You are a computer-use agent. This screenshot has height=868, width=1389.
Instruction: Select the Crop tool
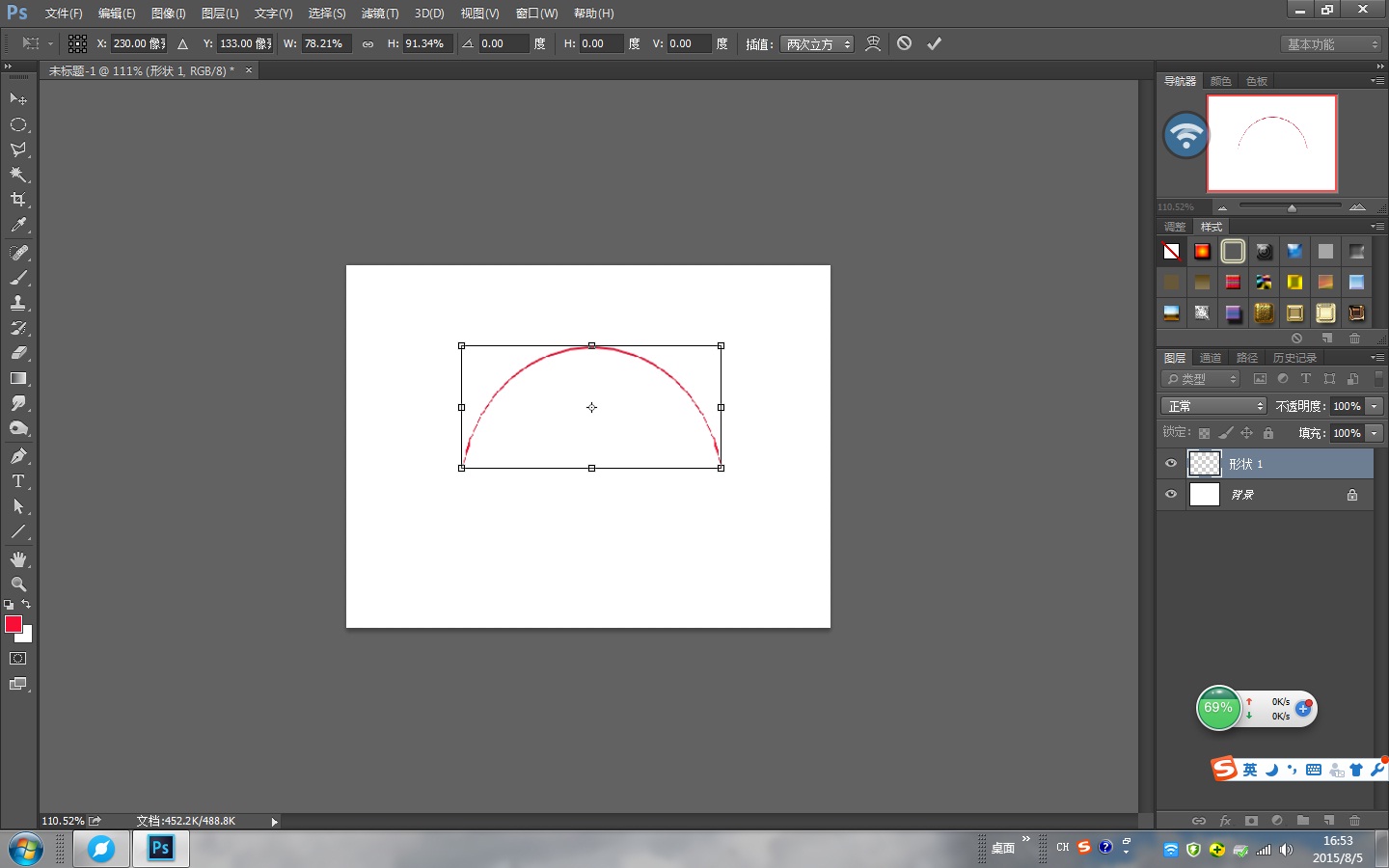pyautogui.click(x=18, y=200)
